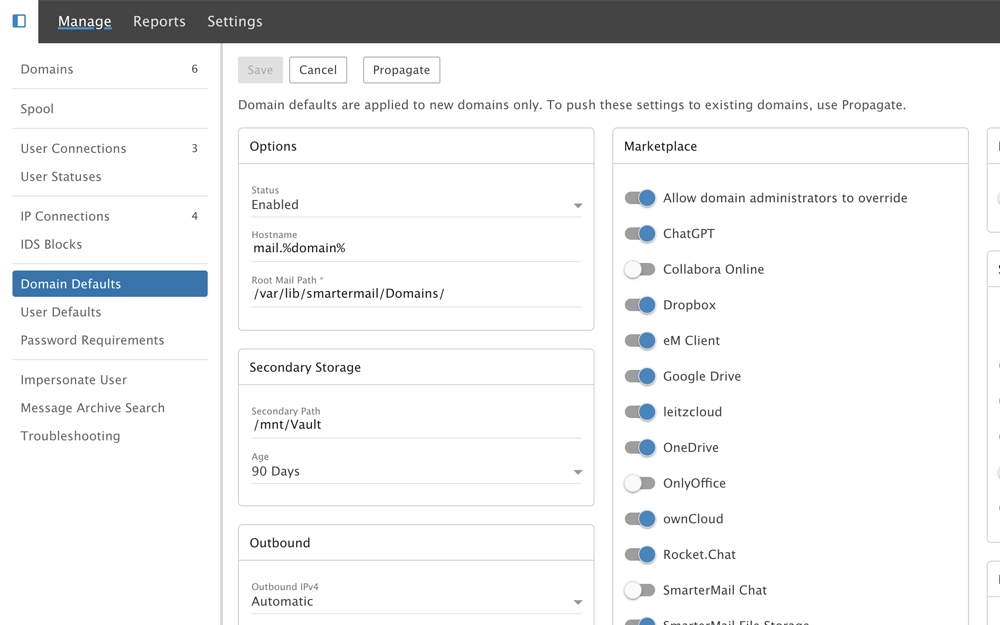1000x625 pixels.
Task: Toggle the Dropbox switch
Action: pos(640,305)
